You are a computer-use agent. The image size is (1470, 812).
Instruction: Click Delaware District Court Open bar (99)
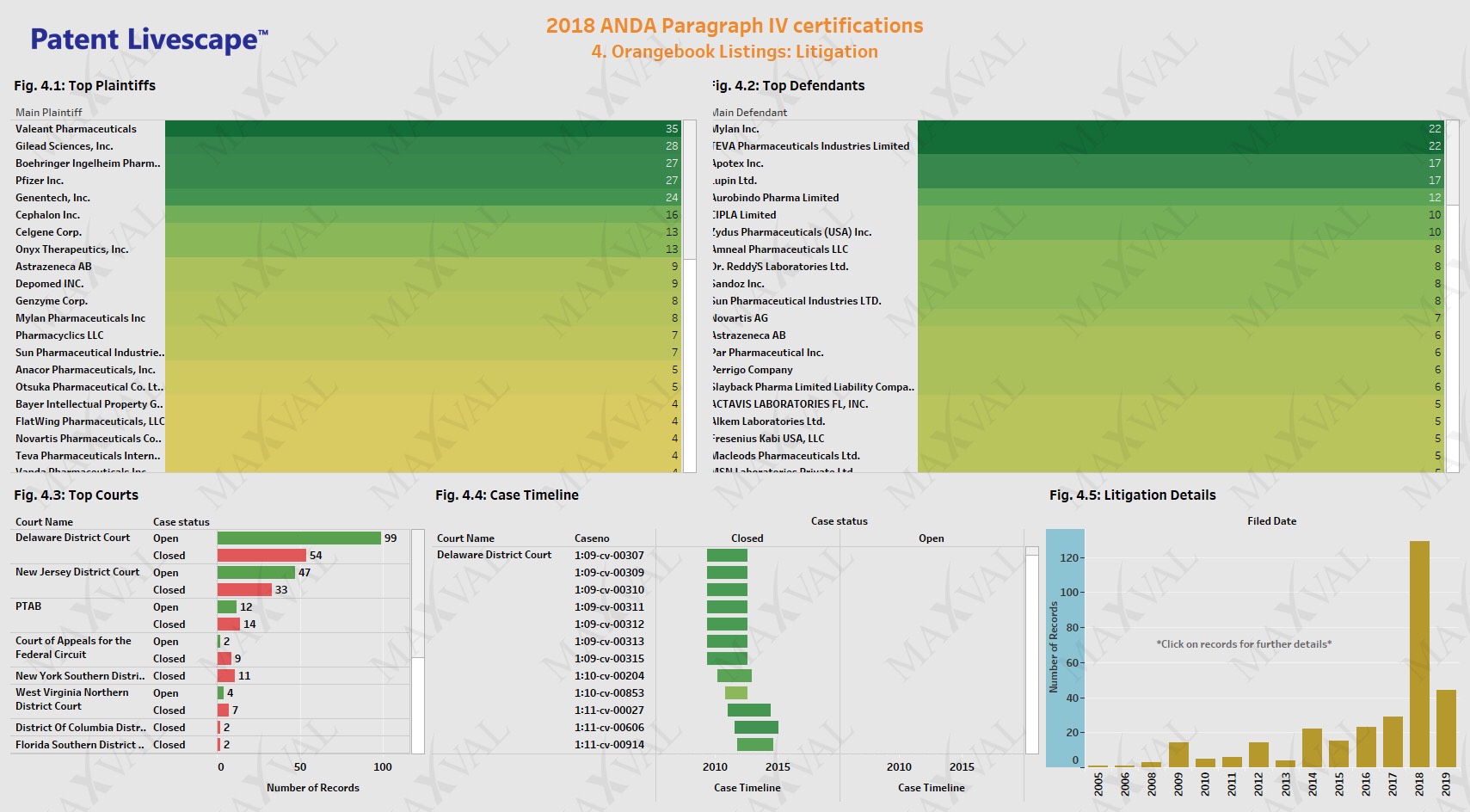[x=299, y=538]
